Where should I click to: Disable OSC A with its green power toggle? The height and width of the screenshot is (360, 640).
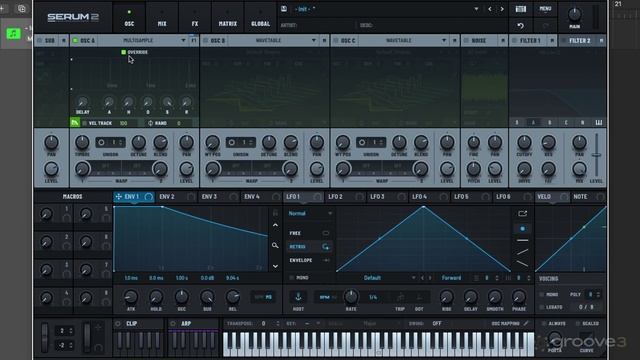point(75,40)
